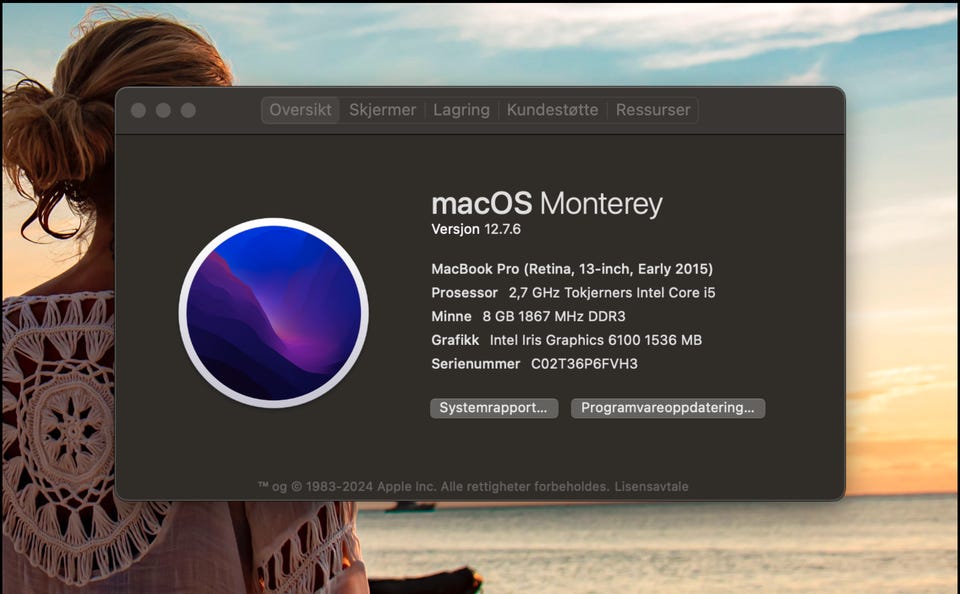Screen dimensions: 960x594
Task: Open the Skjermer tab
Action: [x=382, y=110]
